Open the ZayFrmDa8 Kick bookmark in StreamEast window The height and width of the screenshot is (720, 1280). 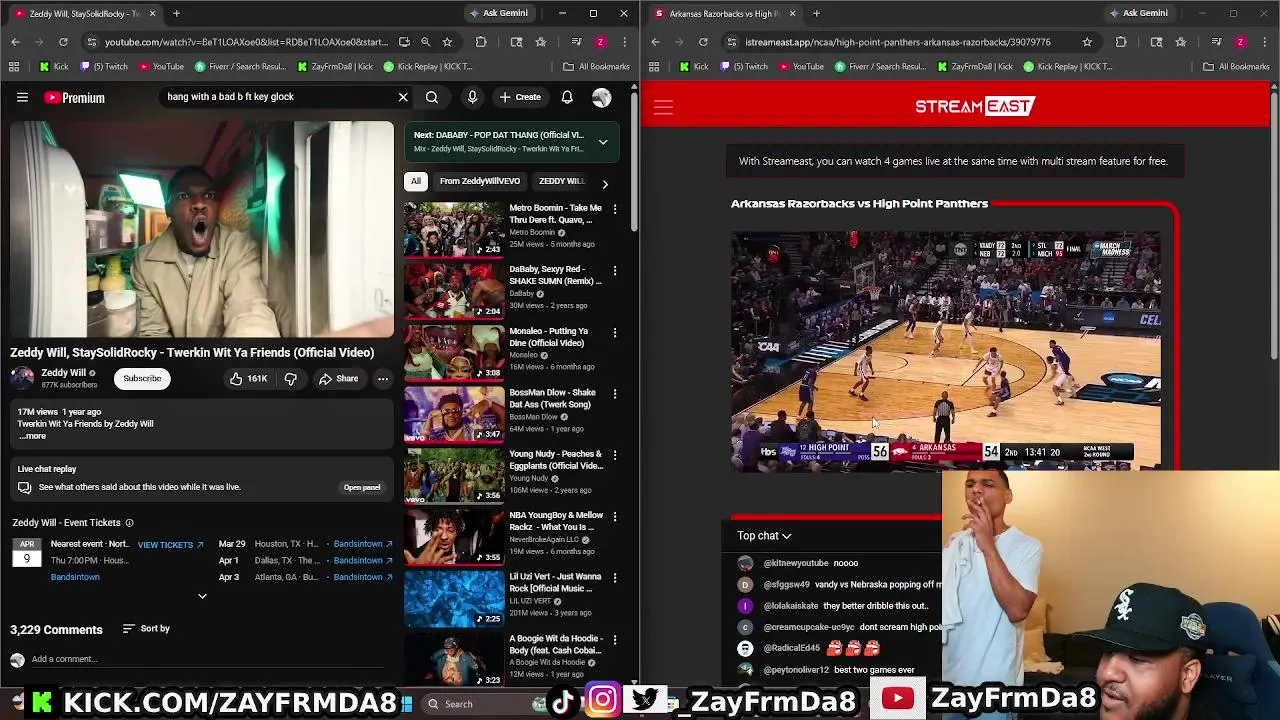coord(975,67)
